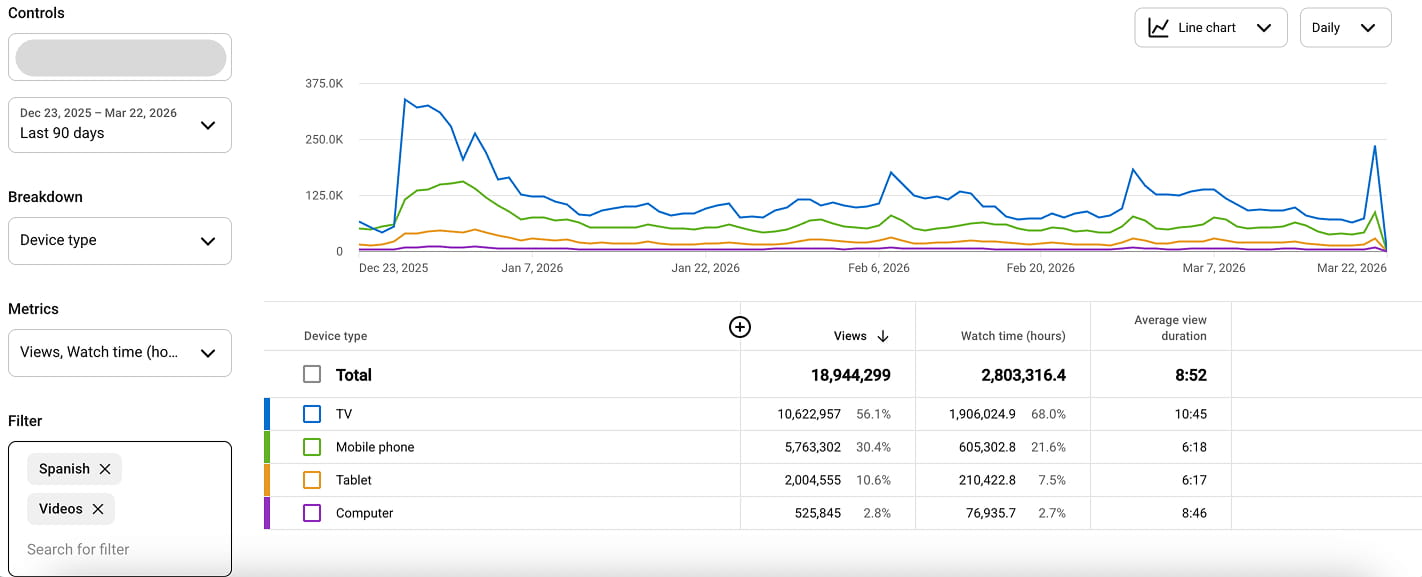Change the Daily granularity dropdown
This screenshot has width=1422, height=577.
1345,27
